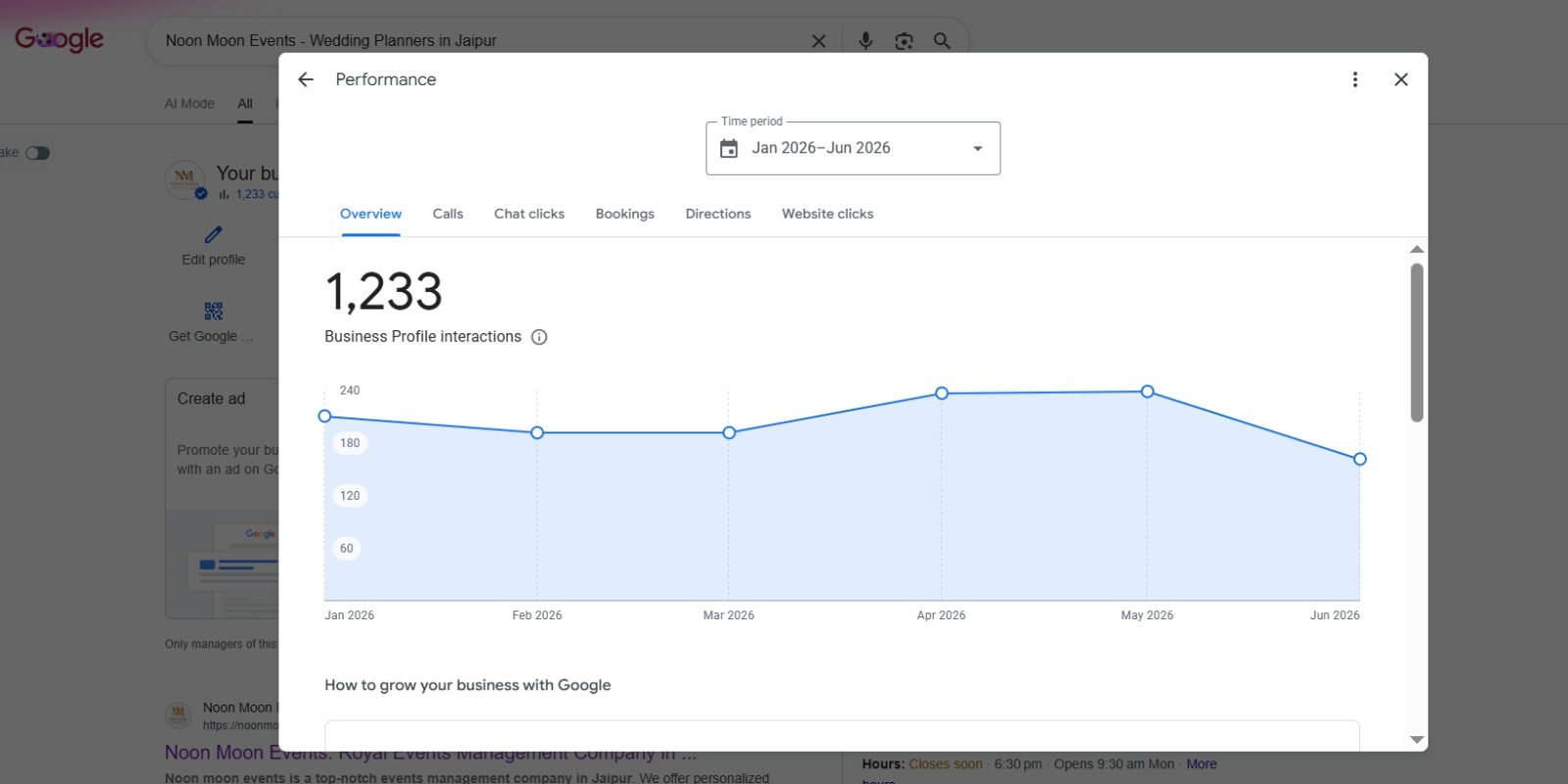The height and width of the screenshot is (784, 1568).
Task: Click the dialog scrollbar up arrow
Action: [x=1417, y=249]
